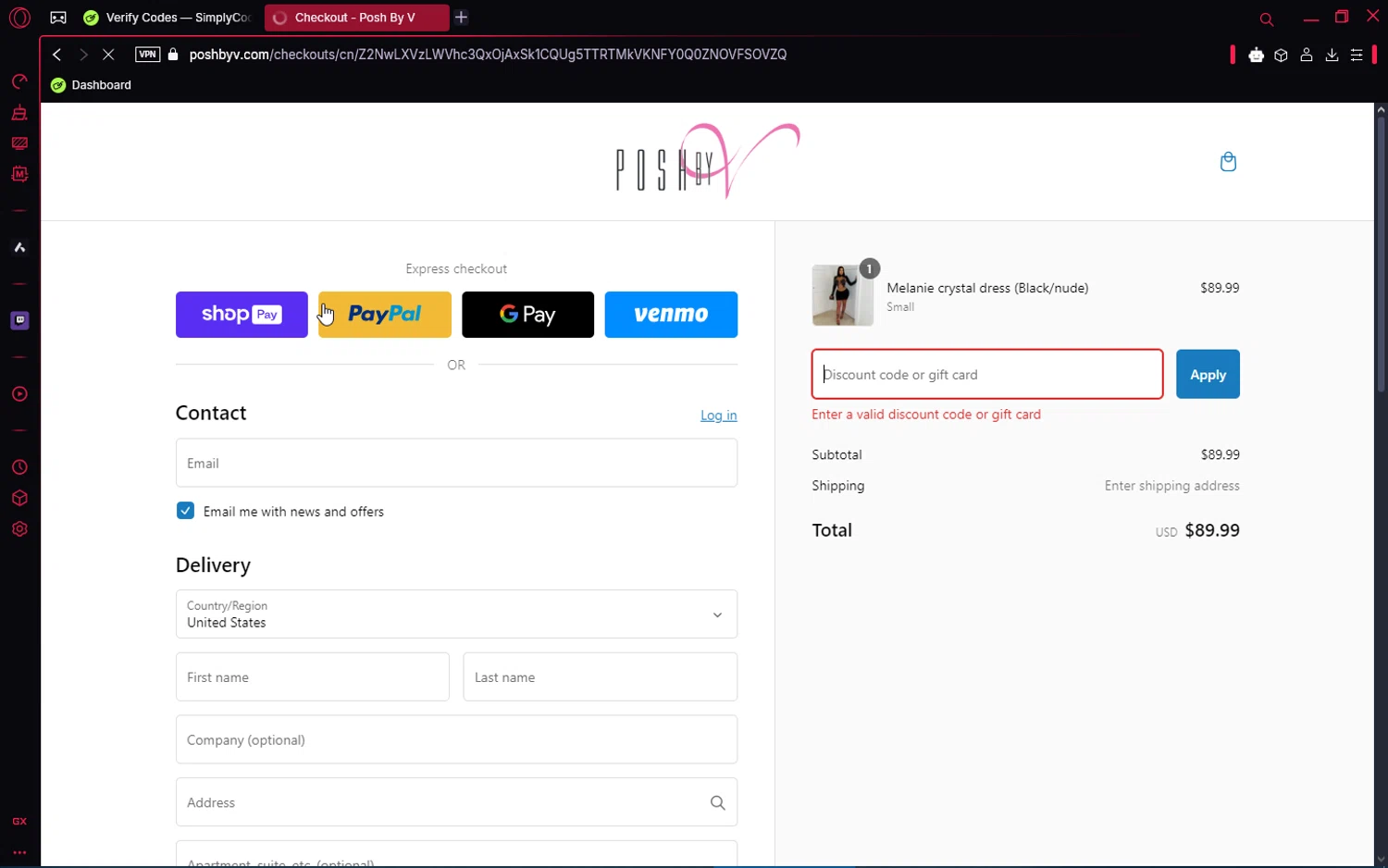This screenshot has width=1388, height=868.
Task: Open the GX Corner gamepad icon
Action: [58, 18]
